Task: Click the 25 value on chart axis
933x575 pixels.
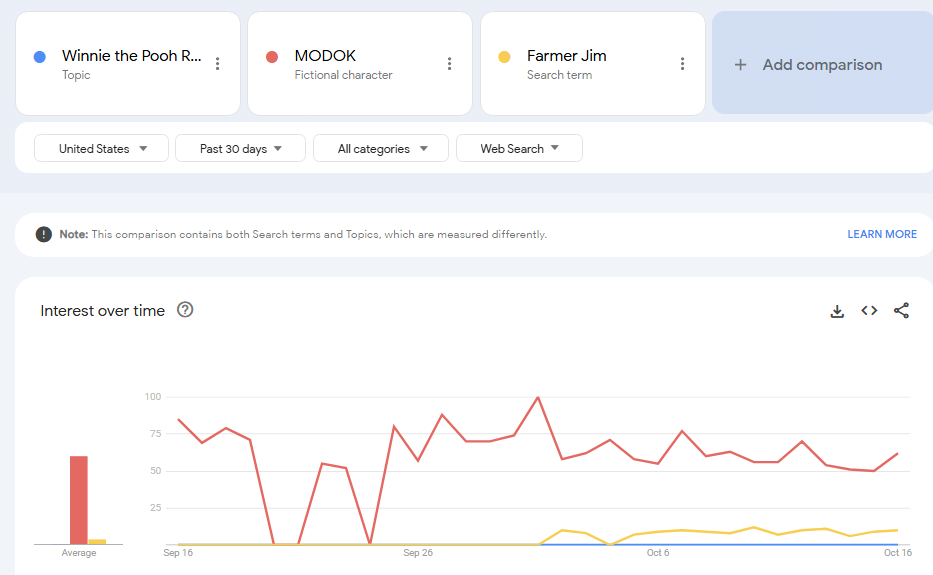Action: pyautogui.click(x=155, y=508)
